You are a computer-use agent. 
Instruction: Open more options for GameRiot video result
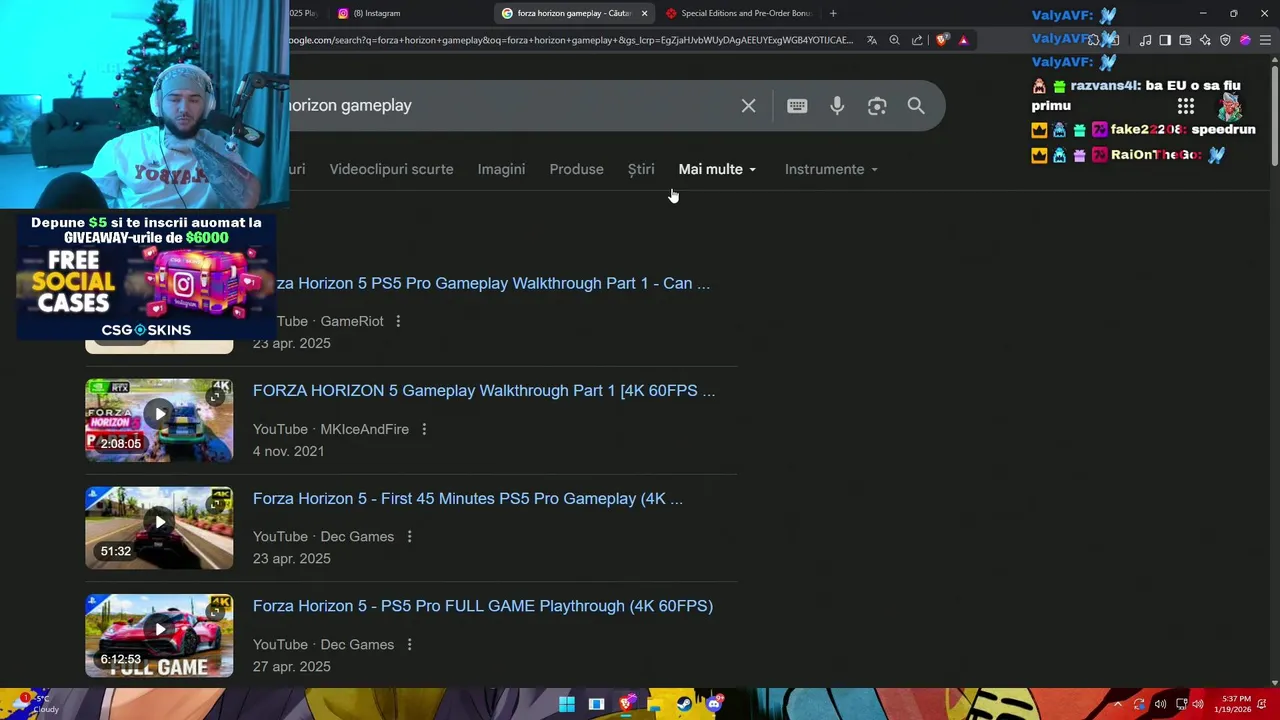(x=398, y=321)
